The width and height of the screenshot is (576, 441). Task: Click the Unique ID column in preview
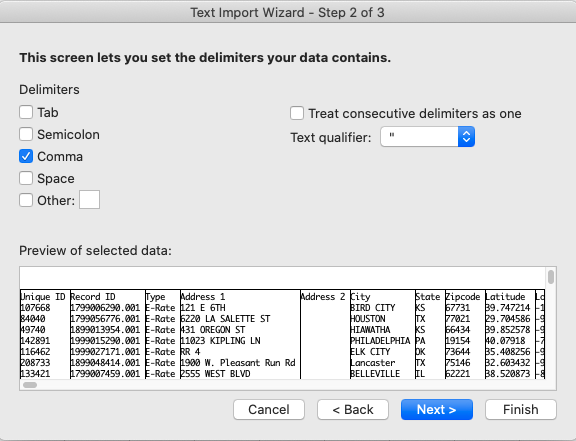(45, 334)
